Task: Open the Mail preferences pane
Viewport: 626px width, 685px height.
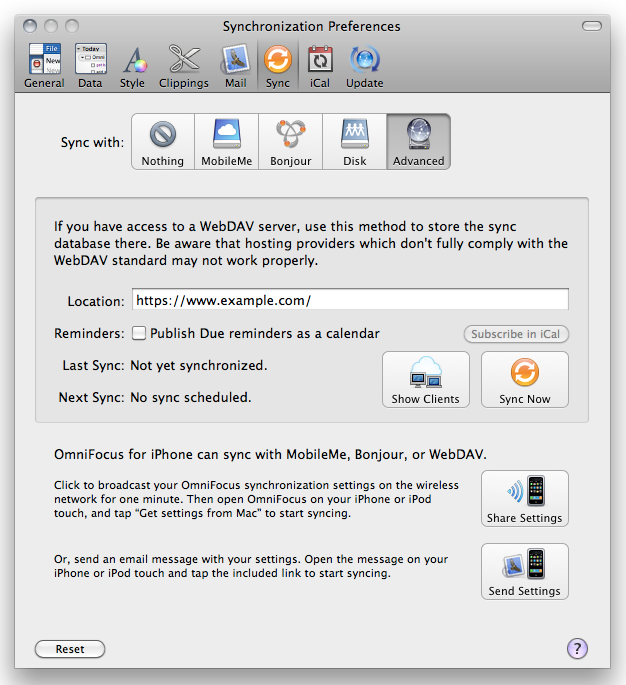Action: point(236,66)
